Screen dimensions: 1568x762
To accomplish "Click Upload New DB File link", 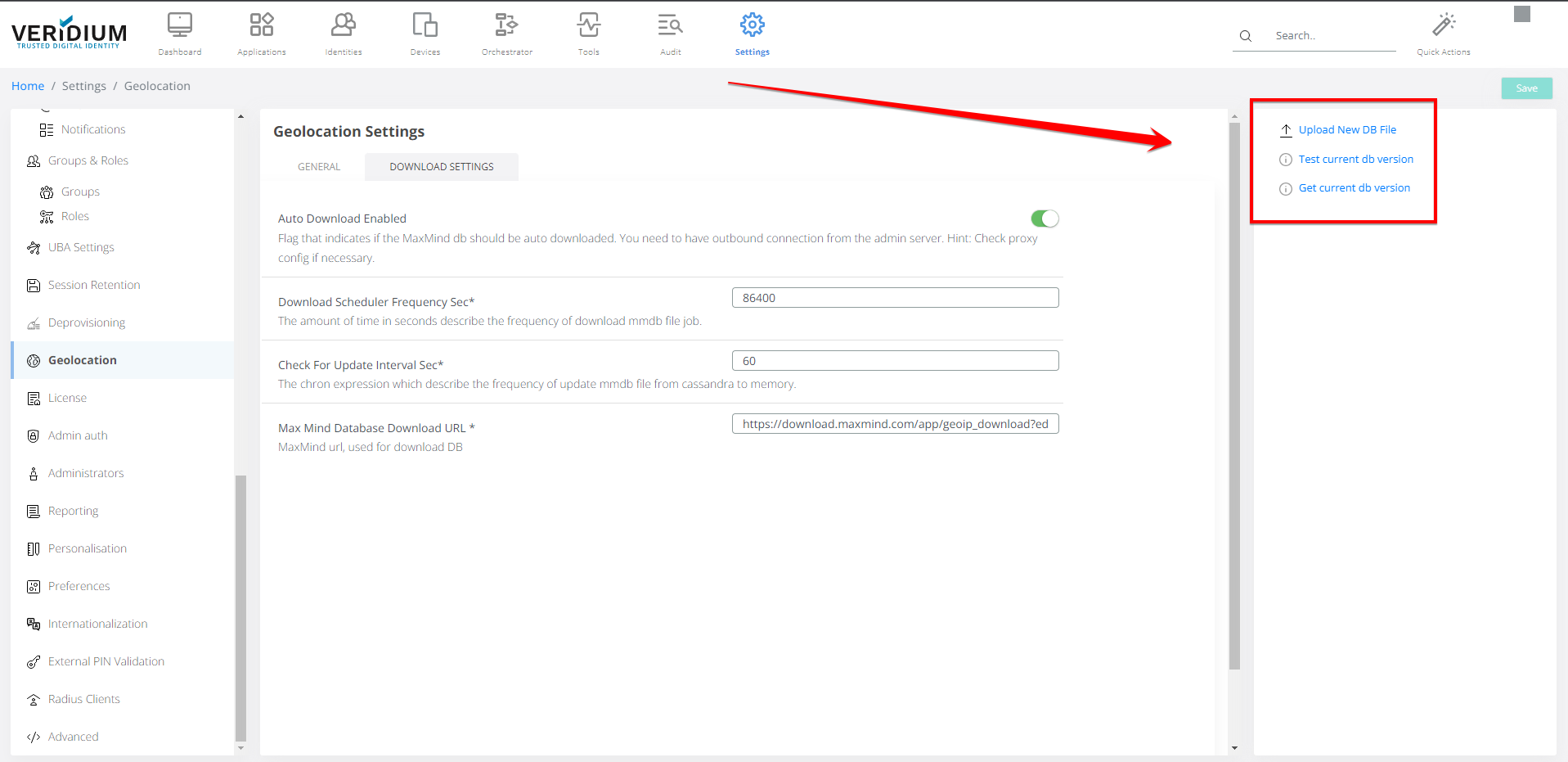I will (x=1347, y=130).
